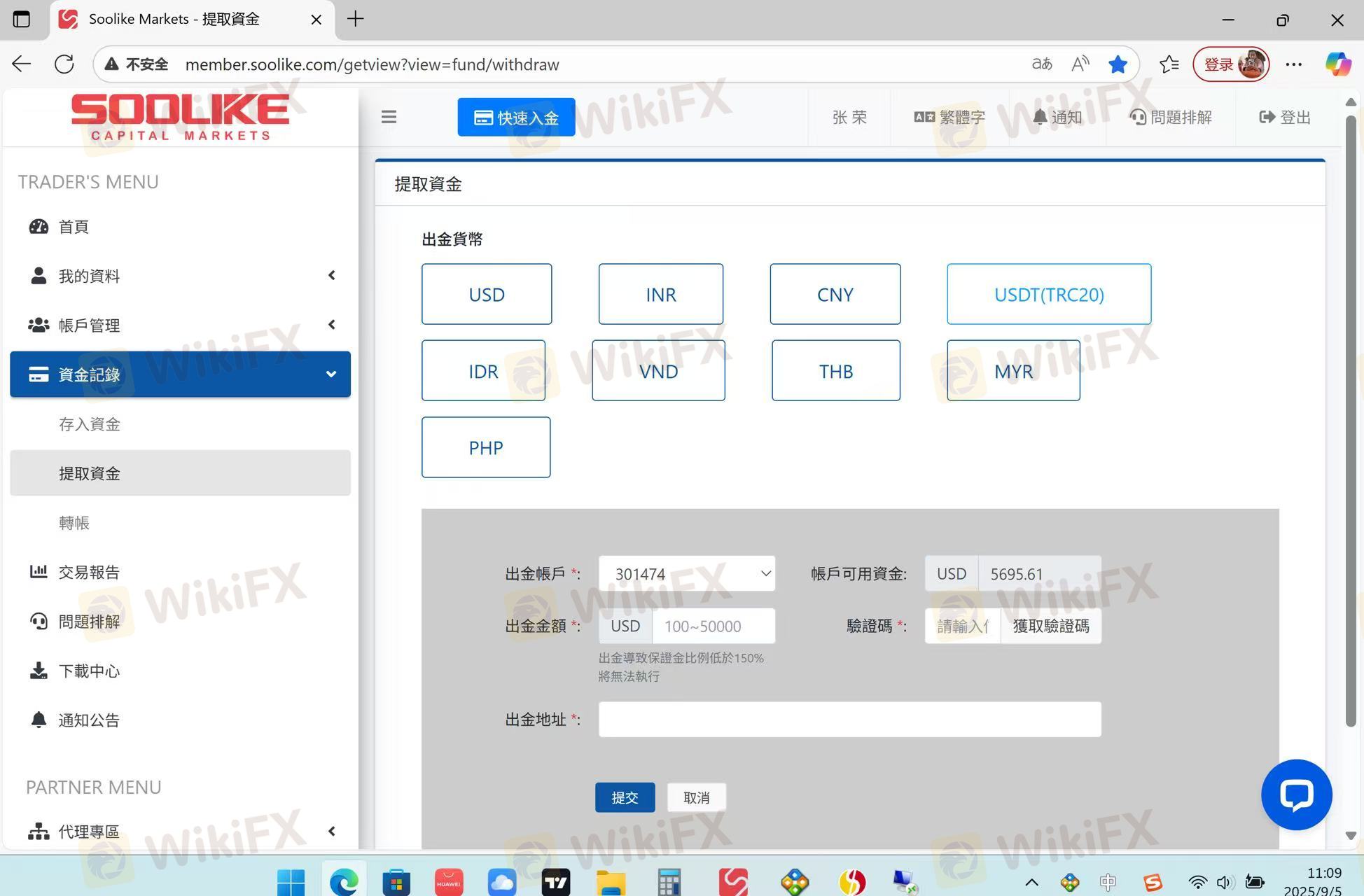Collapse the 資金記錄 sidebar section
This screenshot has width=1364, height=896.
(181, 374)
